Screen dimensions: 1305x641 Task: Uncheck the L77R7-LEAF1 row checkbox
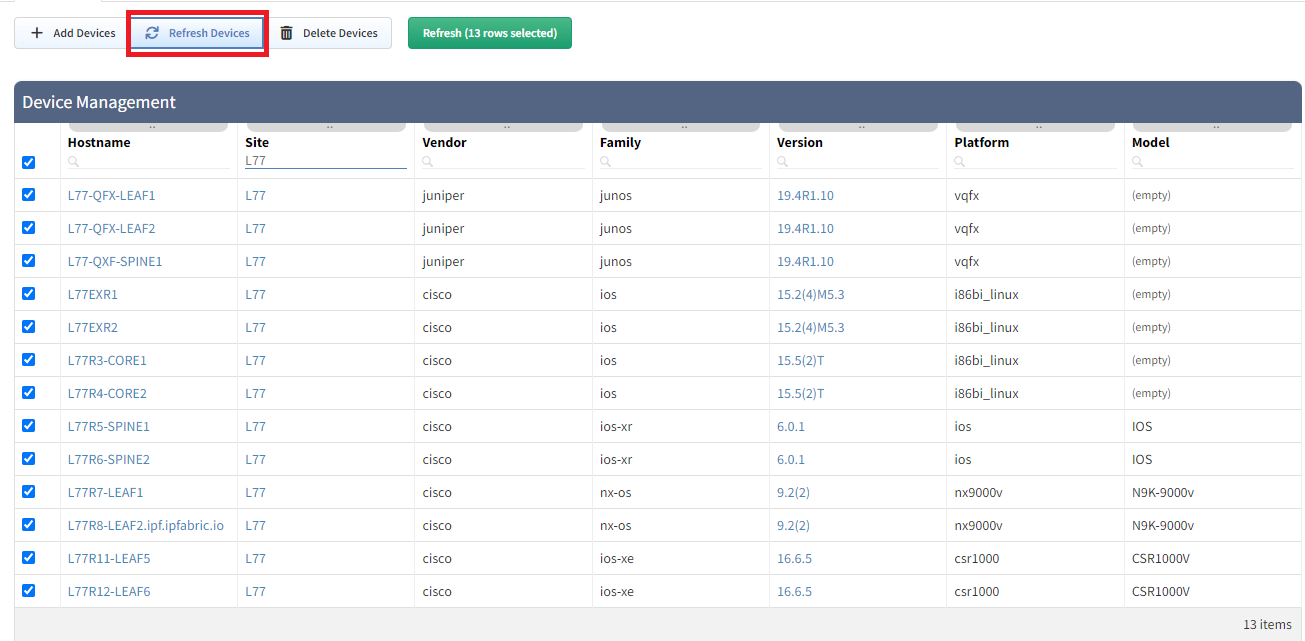click(x=28, y=492)
